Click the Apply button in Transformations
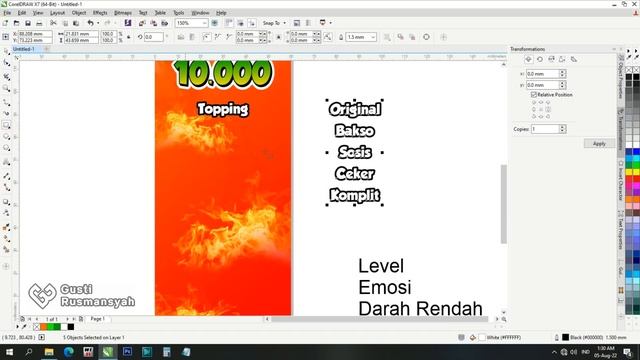Viewport: 640px width, 360px height. pyautogui.click(x=599, y=144)
